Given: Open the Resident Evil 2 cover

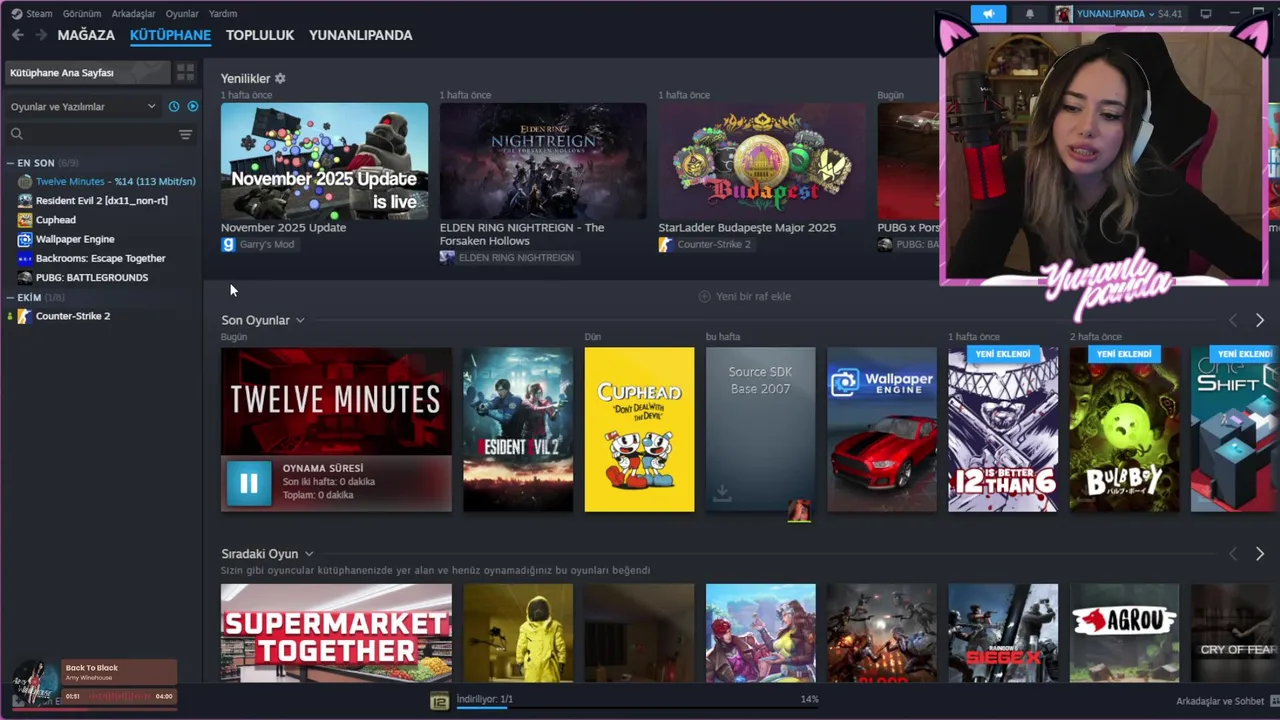Looking at the screenshot, I should pos(518,429).
